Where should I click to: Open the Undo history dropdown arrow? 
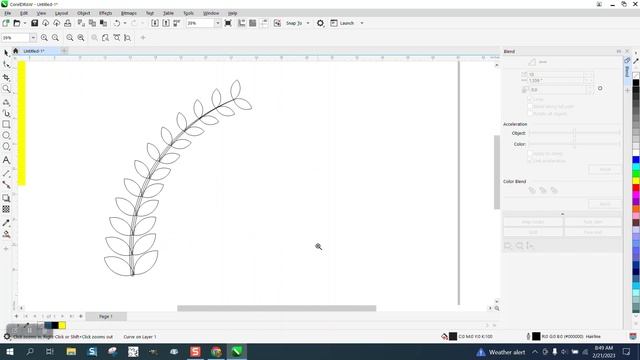tap(125, 23)
